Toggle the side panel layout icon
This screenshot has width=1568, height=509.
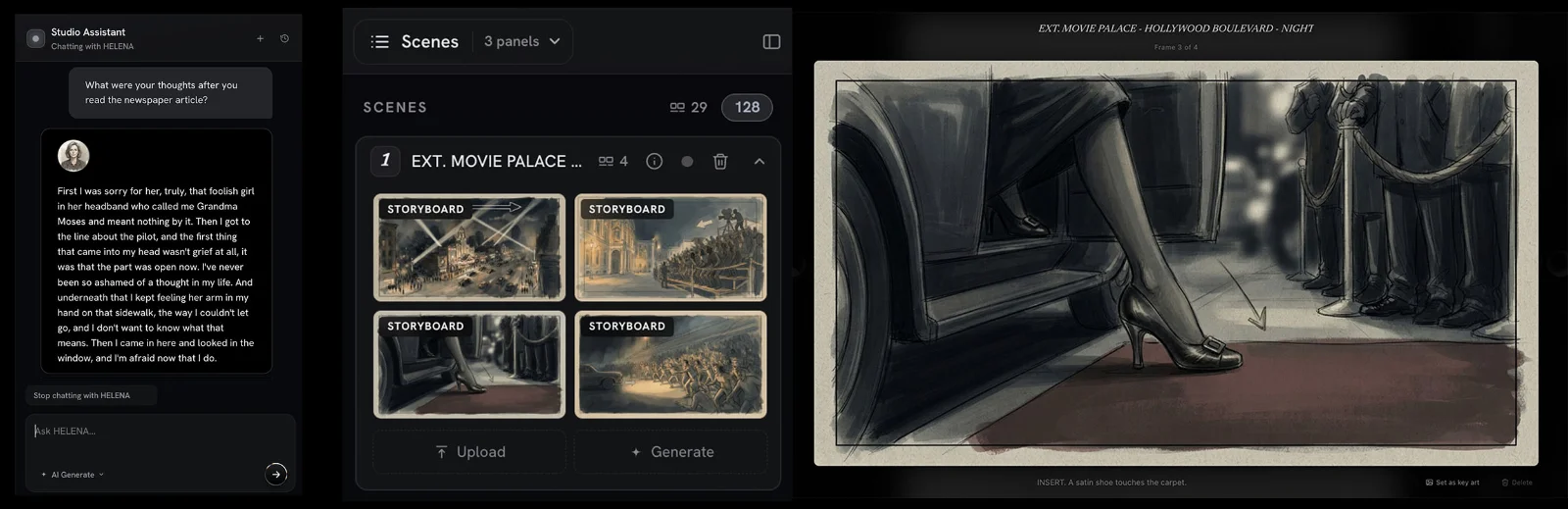(x=771, y=41)
